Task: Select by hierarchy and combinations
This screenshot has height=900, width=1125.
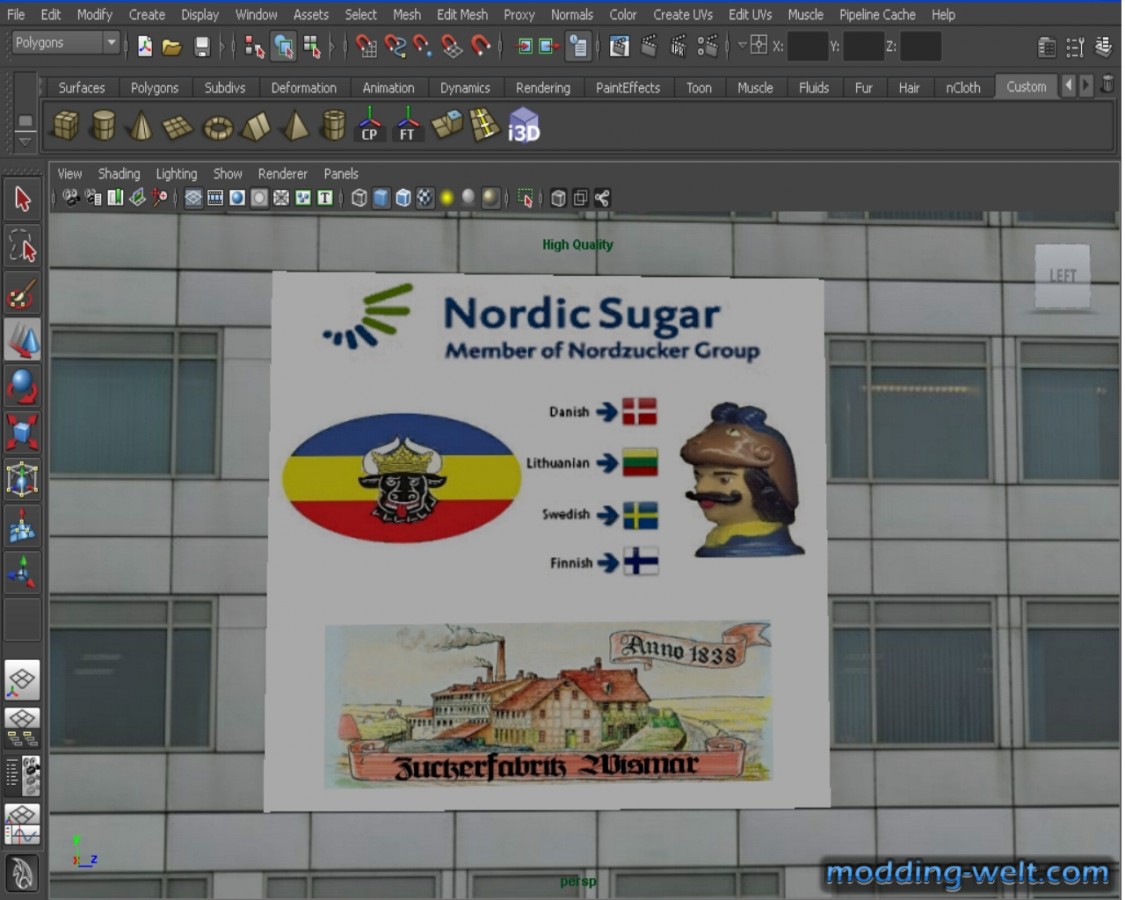Action: pyautogui.click(x=254, y=47)
